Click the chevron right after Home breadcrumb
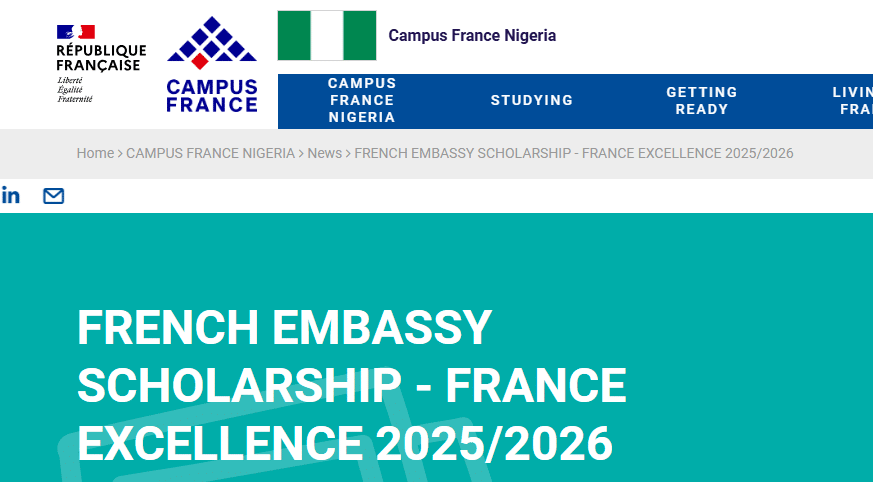 (120, 153)
